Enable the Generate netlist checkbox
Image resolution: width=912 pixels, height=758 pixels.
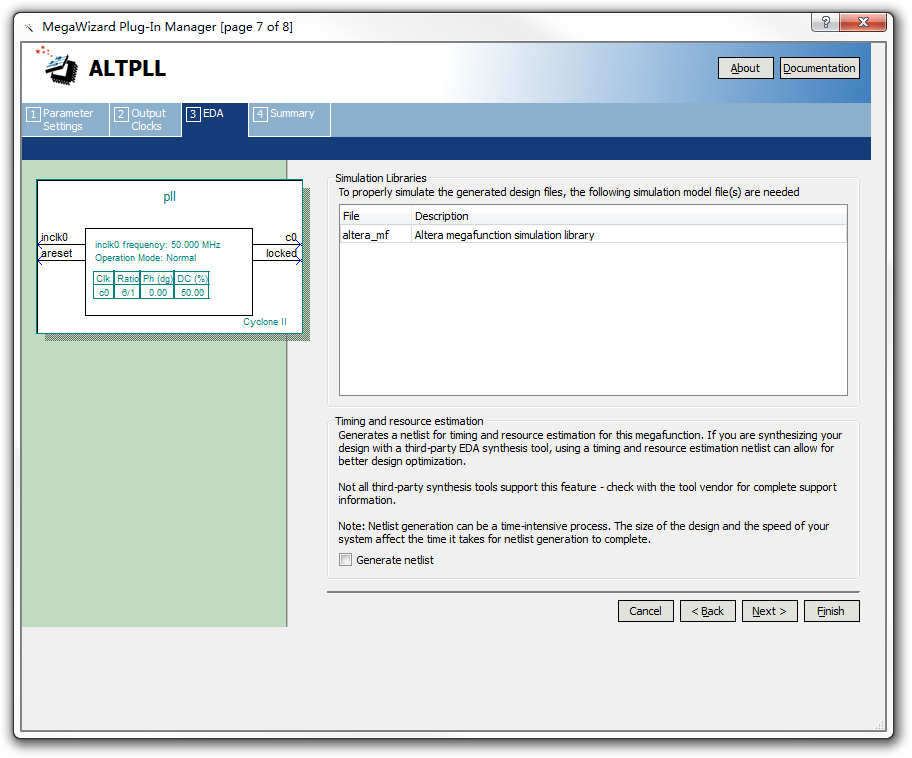tap(346, 560)
